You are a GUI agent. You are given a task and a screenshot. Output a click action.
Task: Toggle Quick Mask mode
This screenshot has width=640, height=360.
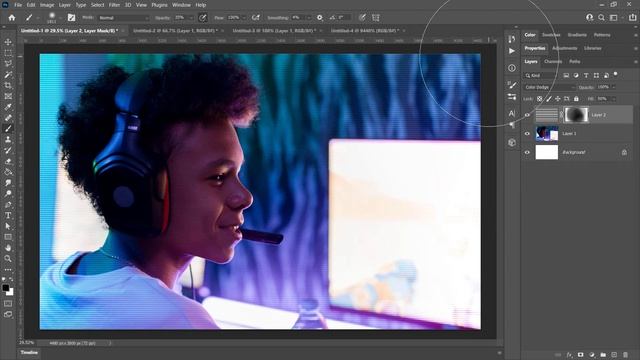coord(8,304)
